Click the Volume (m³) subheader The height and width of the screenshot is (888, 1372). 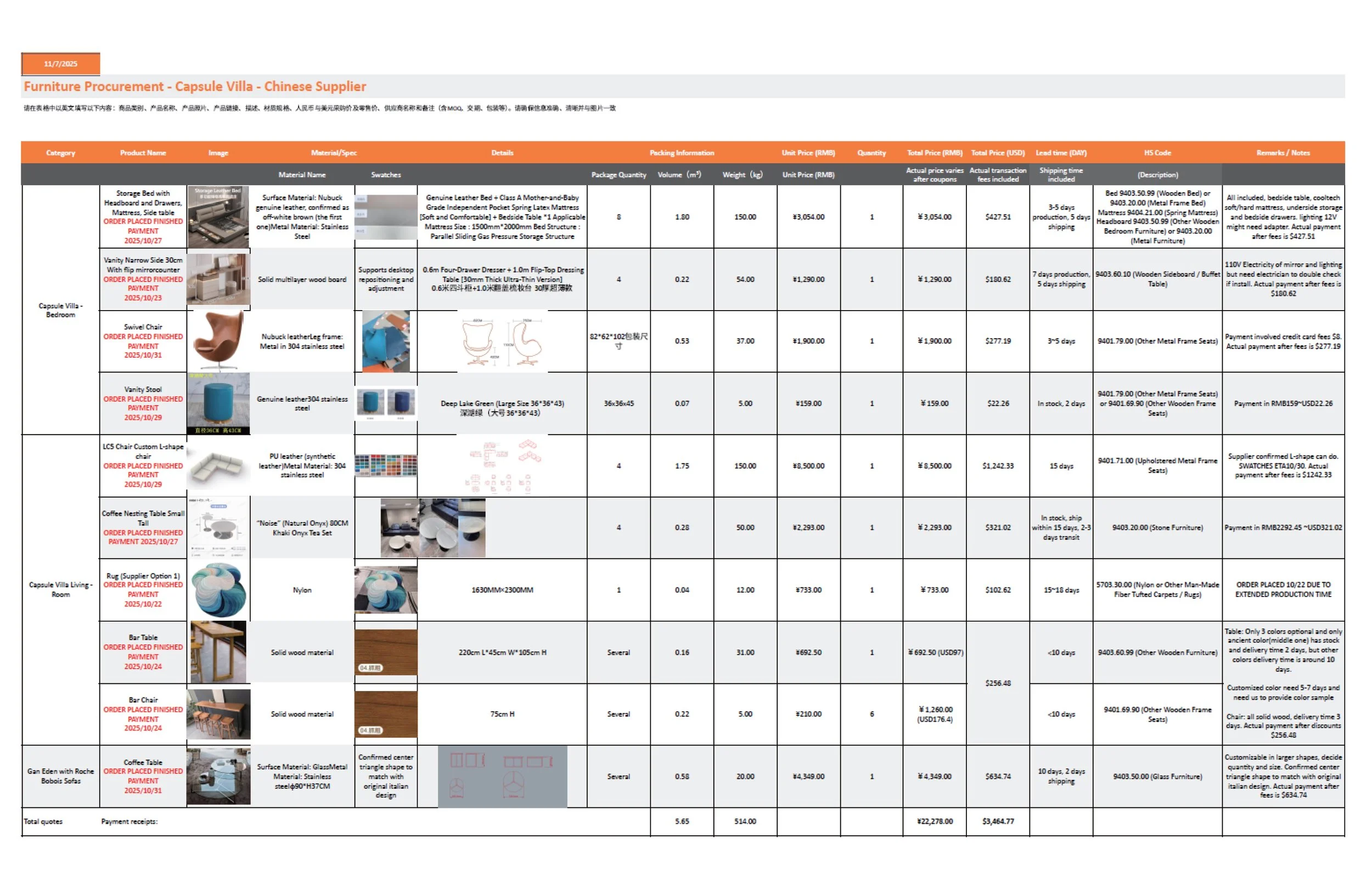[x=679, y=175]
